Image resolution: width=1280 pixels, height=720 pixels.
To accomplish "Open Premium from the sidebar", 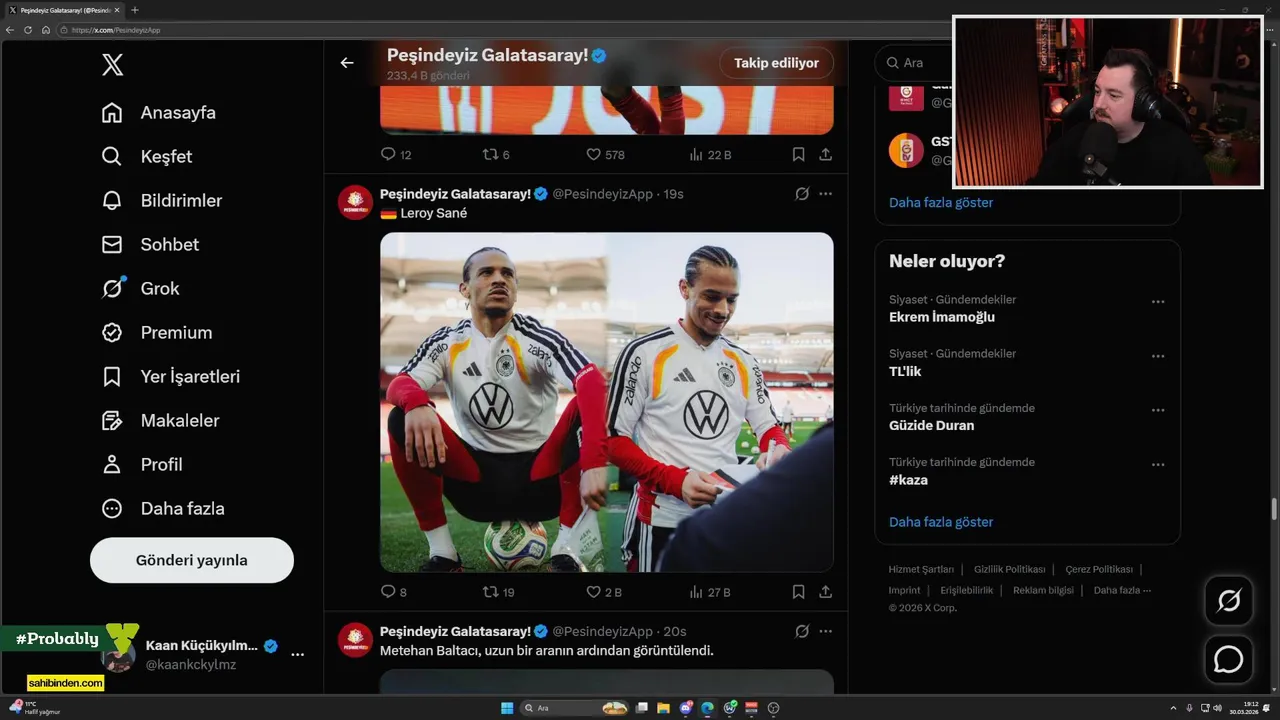I will [x=157, y=332].
